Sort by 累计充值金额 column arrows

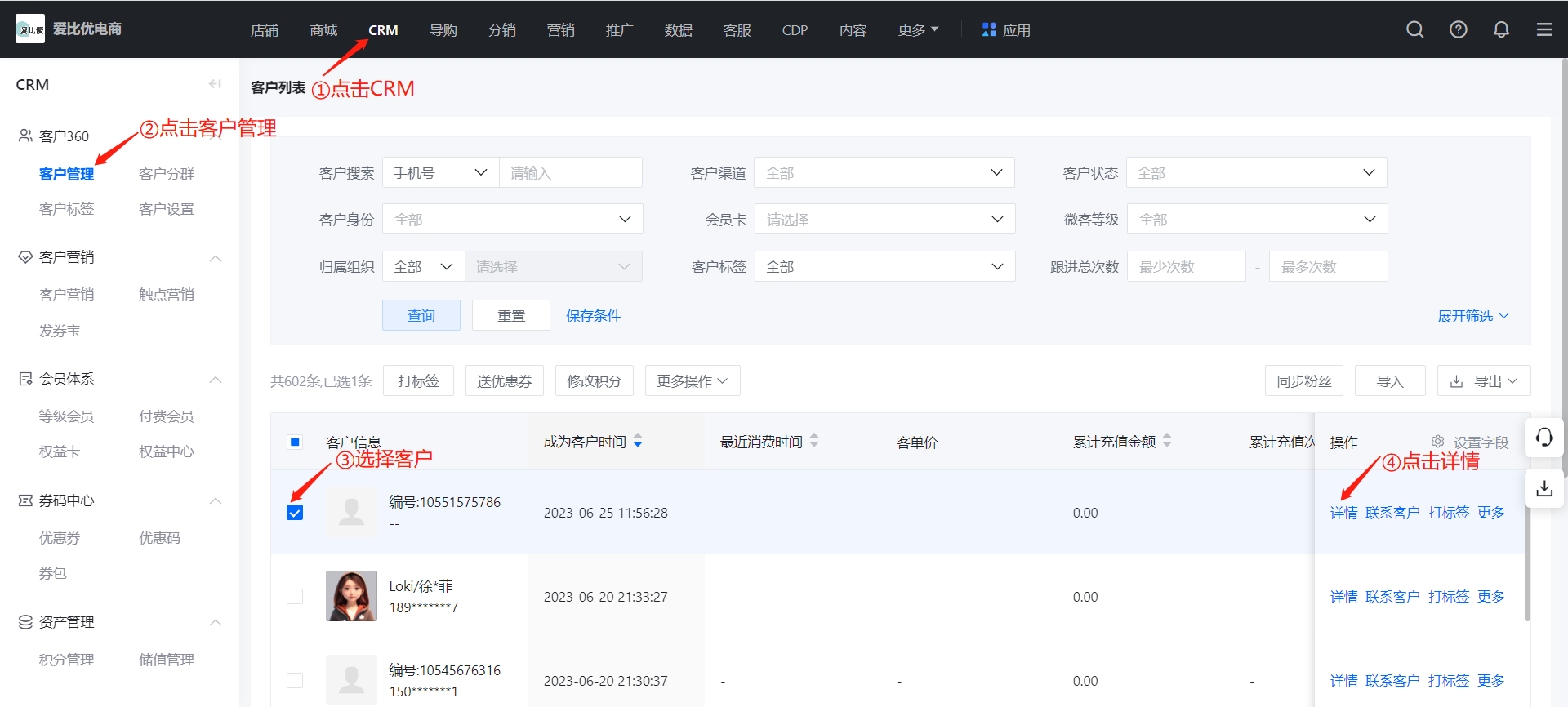coord(1167,441)
